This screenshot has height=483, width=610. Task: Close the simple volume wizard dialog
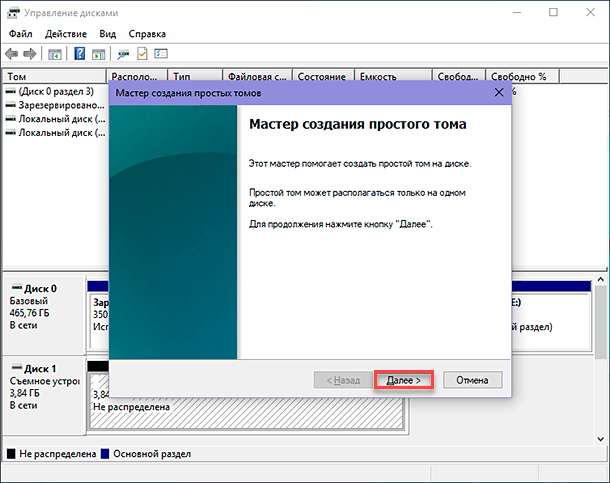(x=499, y=93)
